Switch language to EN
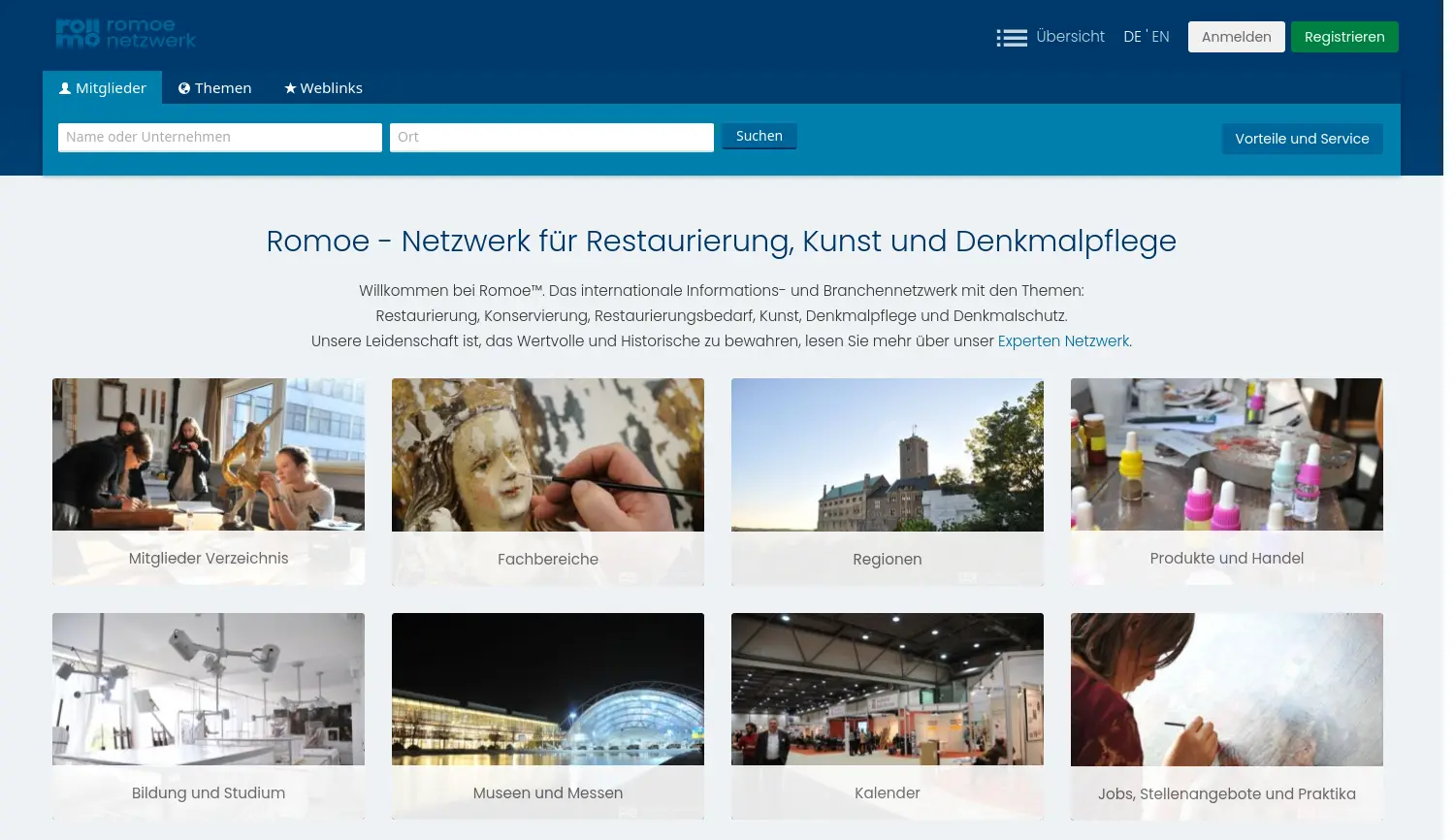Viewport: 1455px width, 840px height. (1160, 37)
